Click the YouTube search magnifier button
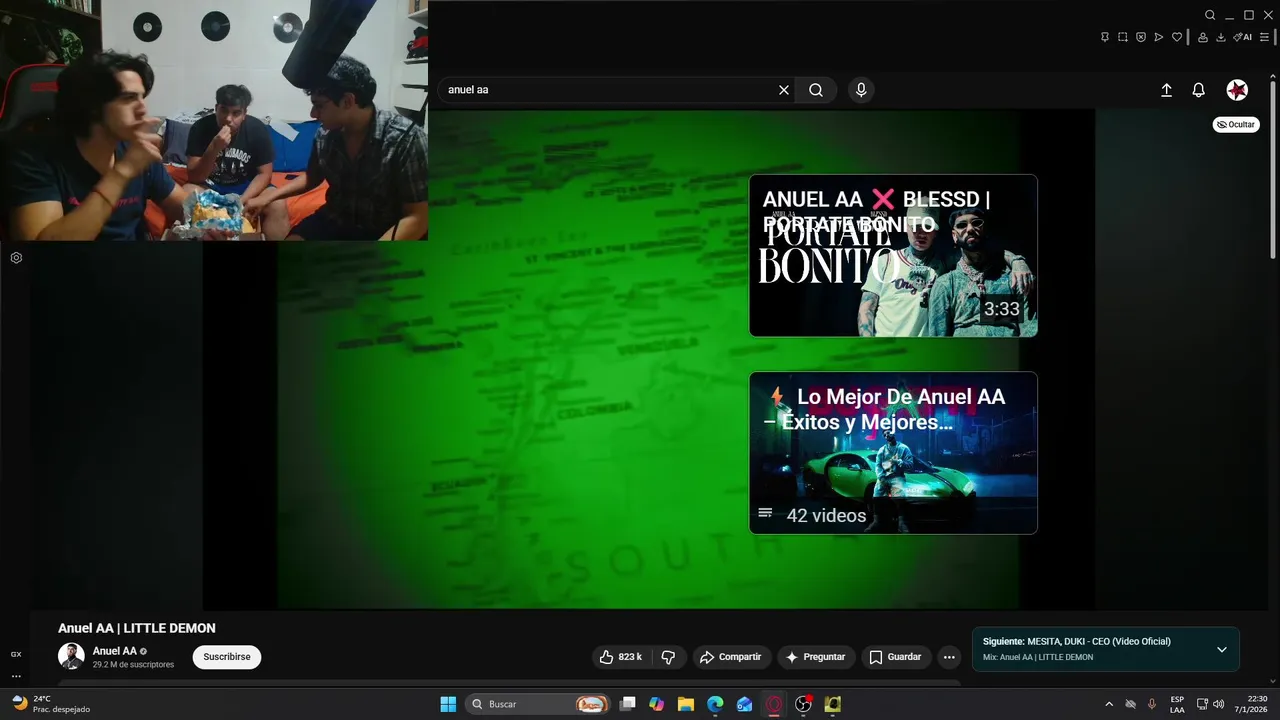 (x=816, y=90)
